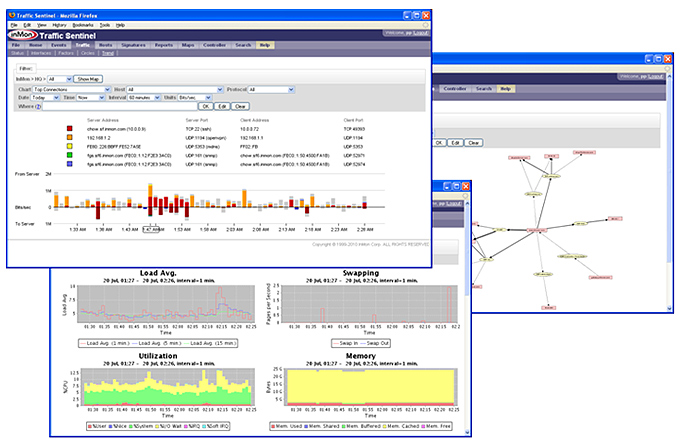This screenshot has width=680, height=447.
Task: Select the Filter tab label
Action: pos(26,69)
